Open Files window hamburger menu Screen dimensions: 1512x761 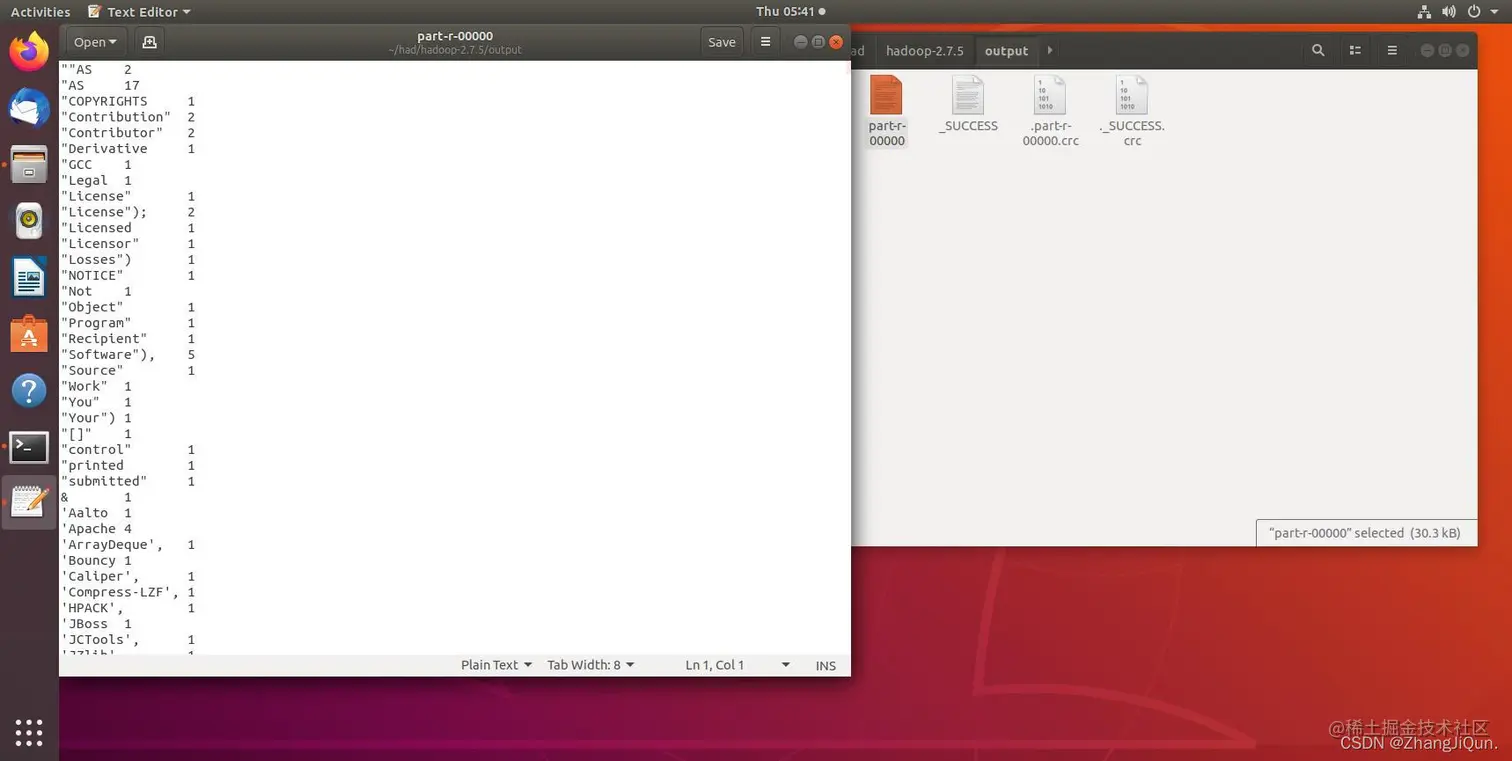pos(1392,50)
